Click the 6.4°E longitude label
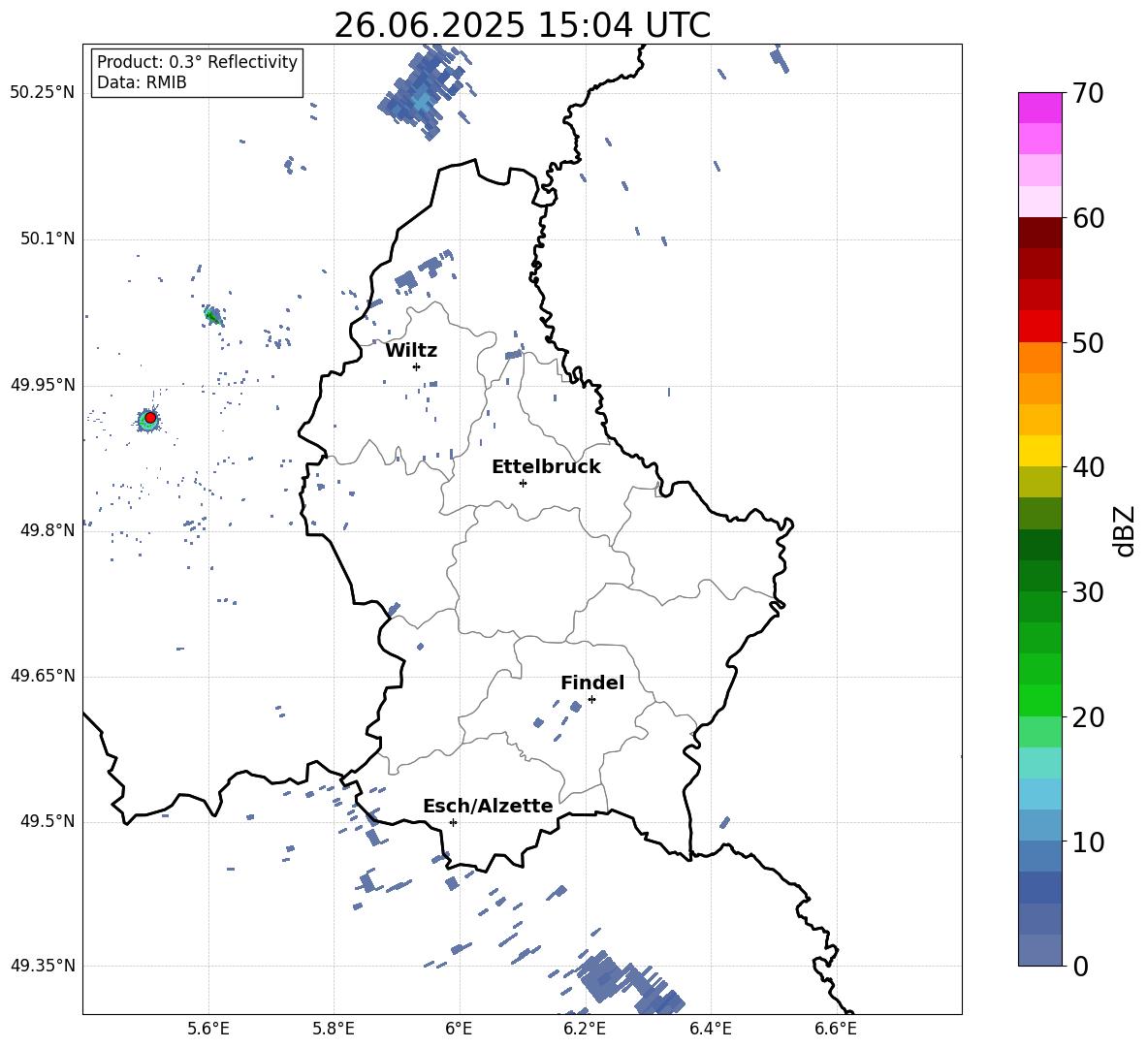 click(710, 1029)
